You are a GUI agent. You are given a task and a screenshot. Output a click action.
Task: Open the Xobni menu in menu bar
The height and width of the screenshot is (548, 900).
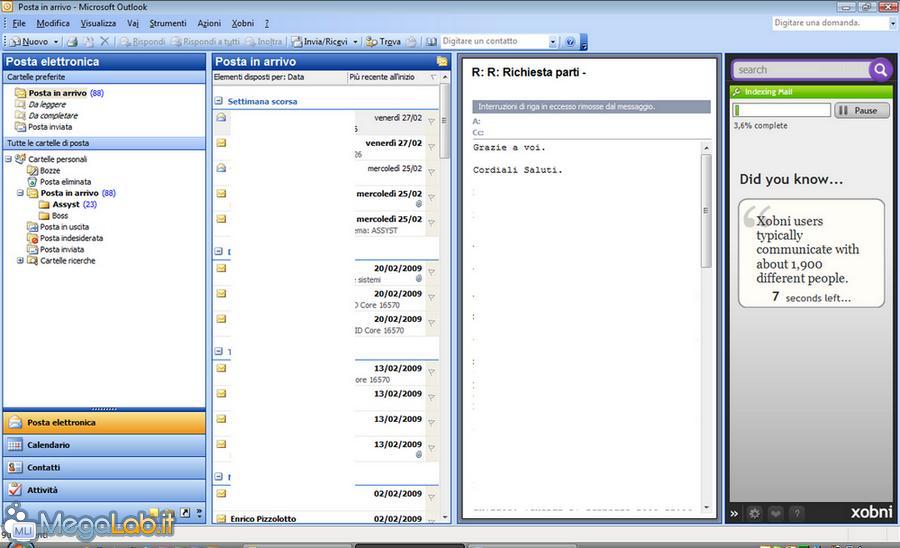click(242, 23)
